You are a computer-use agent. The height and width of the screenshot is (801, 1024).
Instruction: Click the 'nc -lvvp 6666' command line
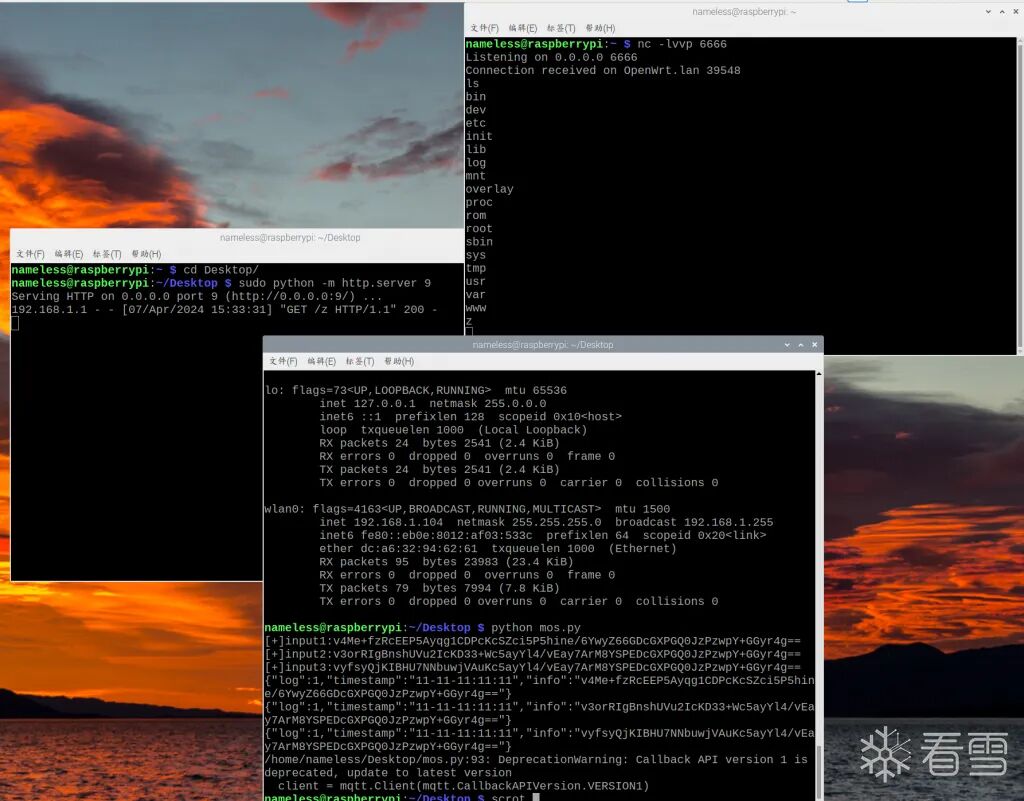click(596, 44)
